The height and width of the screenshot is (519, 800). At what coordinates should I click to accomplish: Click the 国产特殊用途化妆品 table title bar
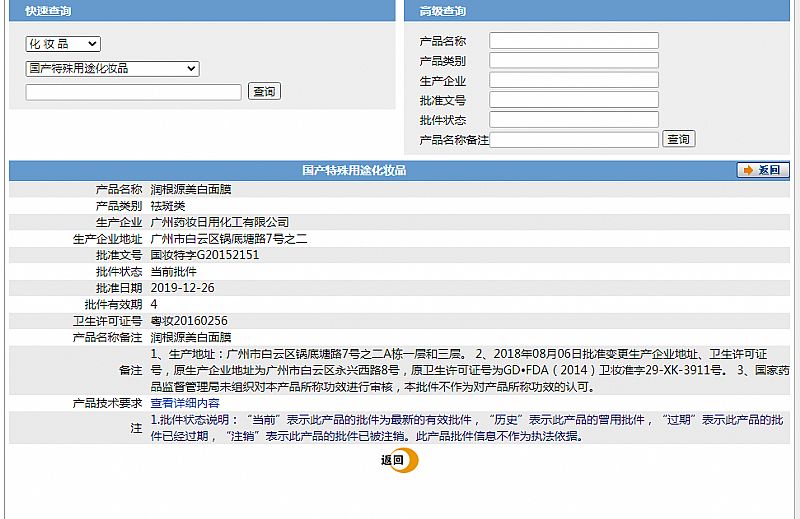pos(354,171)
